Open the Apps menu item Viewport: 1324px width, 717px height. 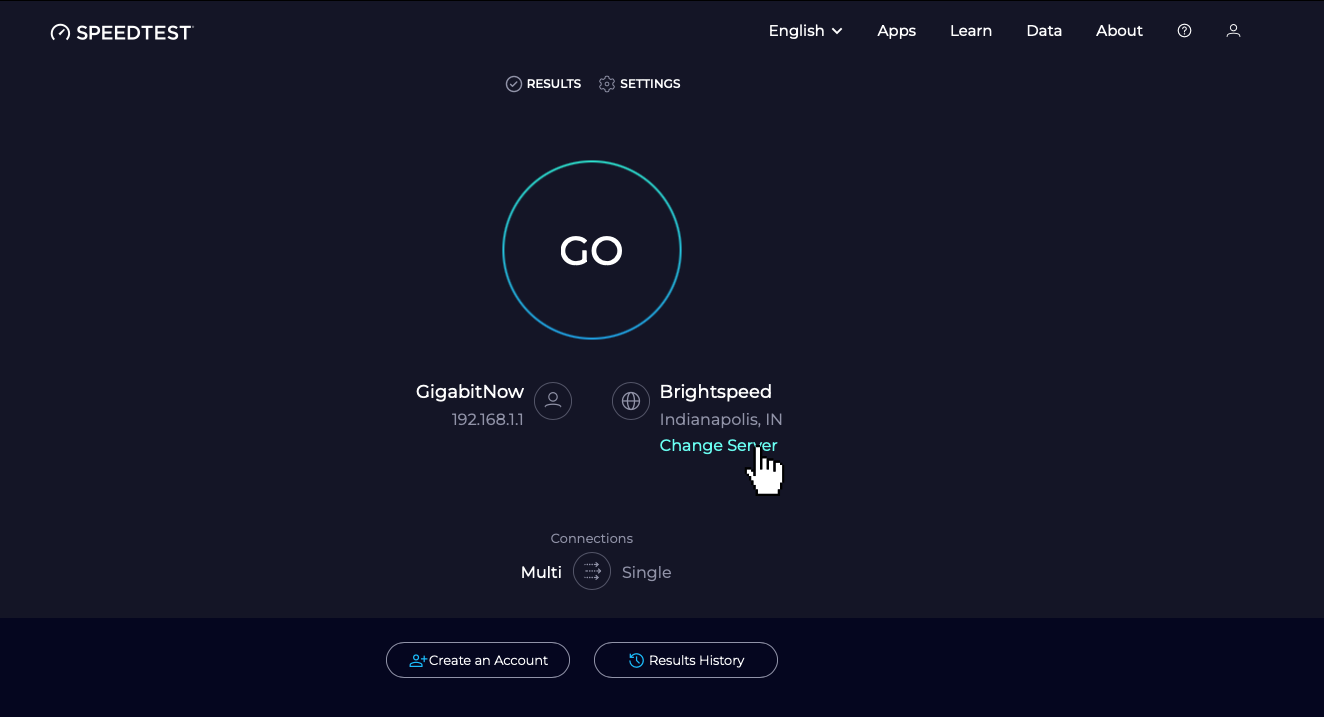point(897,31)
